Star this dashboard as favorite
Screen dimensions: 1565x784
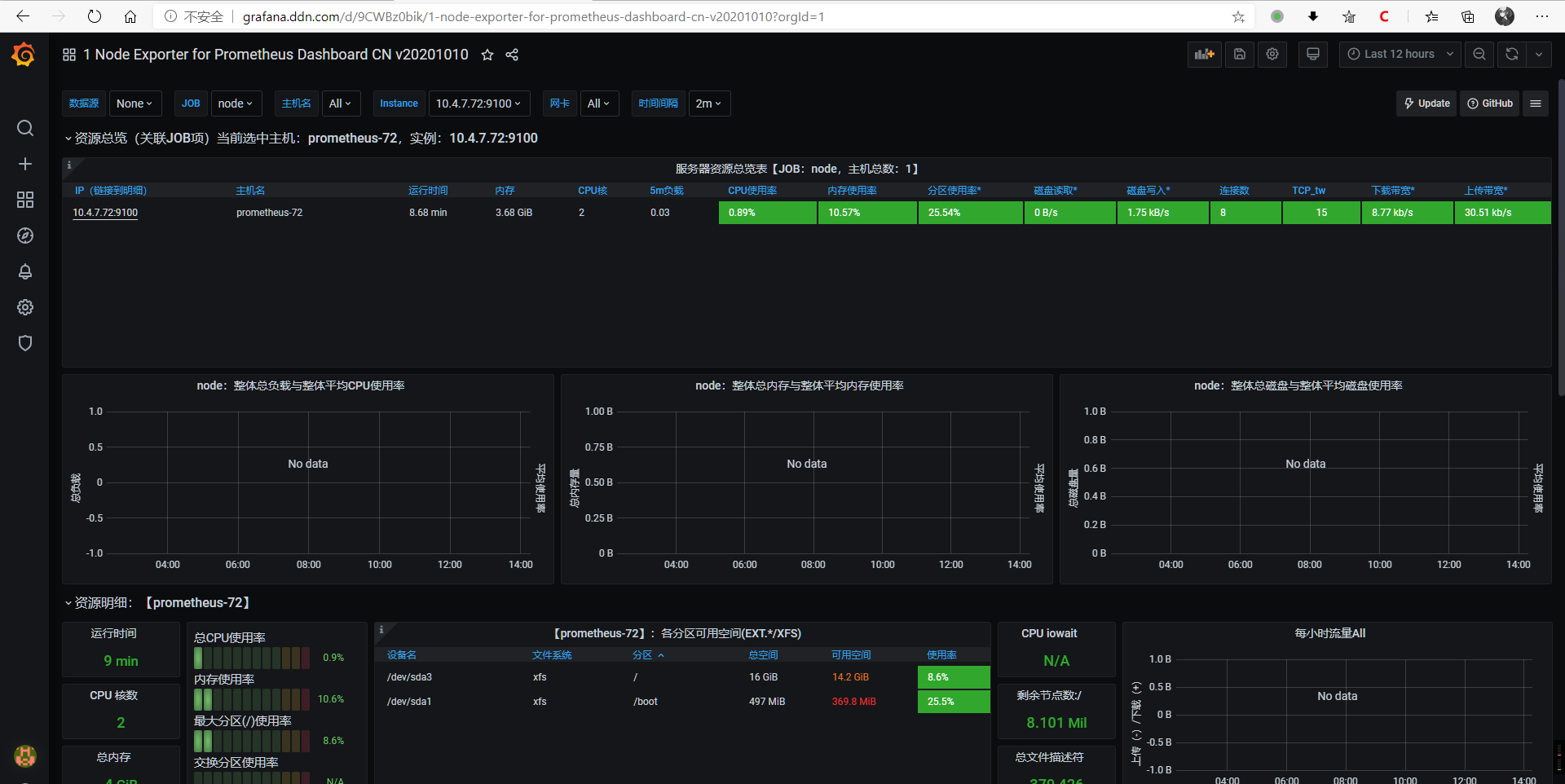(x=487, y=55)
